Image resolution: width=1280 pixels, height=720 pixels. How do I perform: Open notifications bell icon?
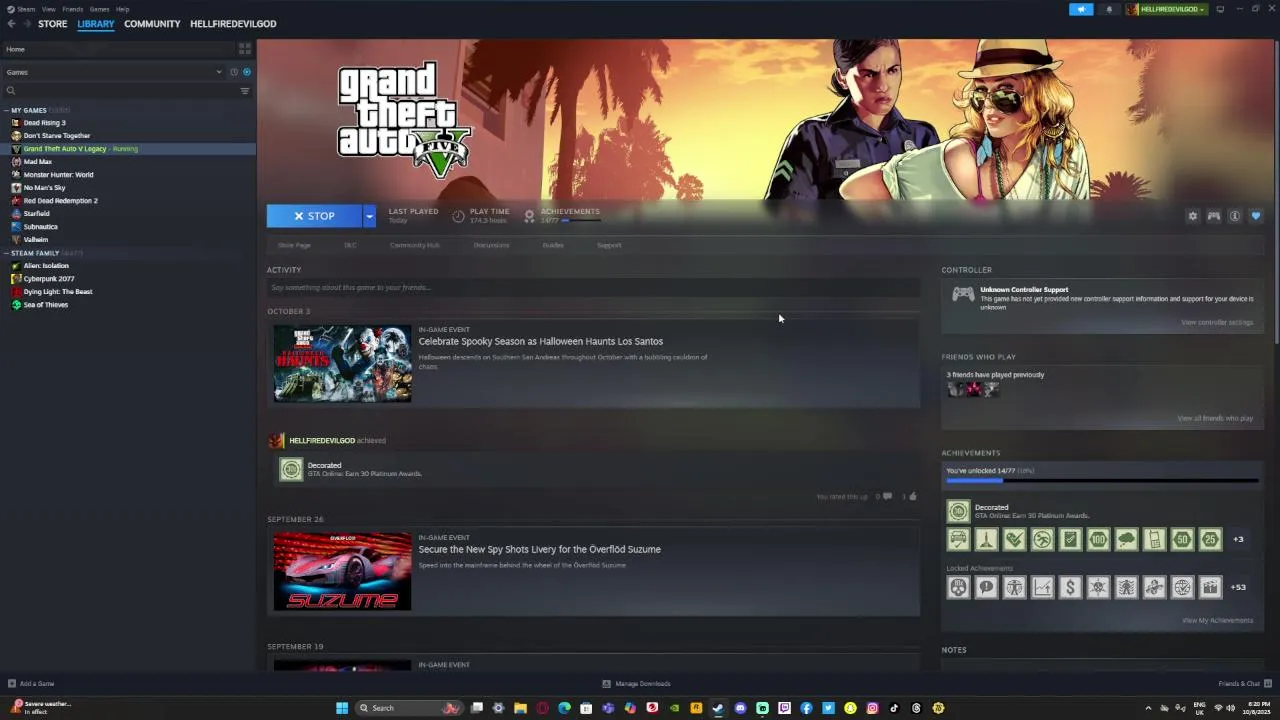click(x=1109, y=9)
